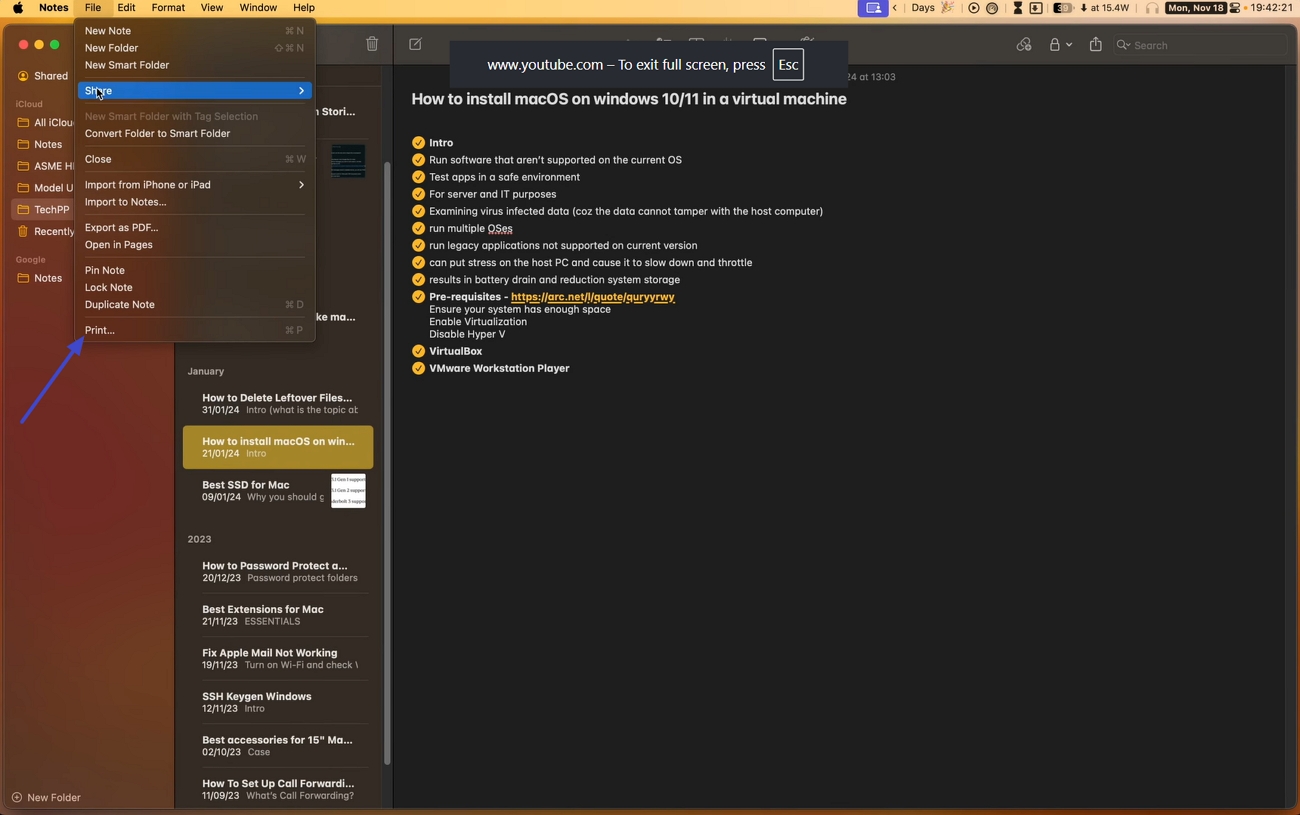The image size is (1300, 815).
Task: Toggle 'Test apps in a safe environment' checkbox
Action: click(418, 177)
